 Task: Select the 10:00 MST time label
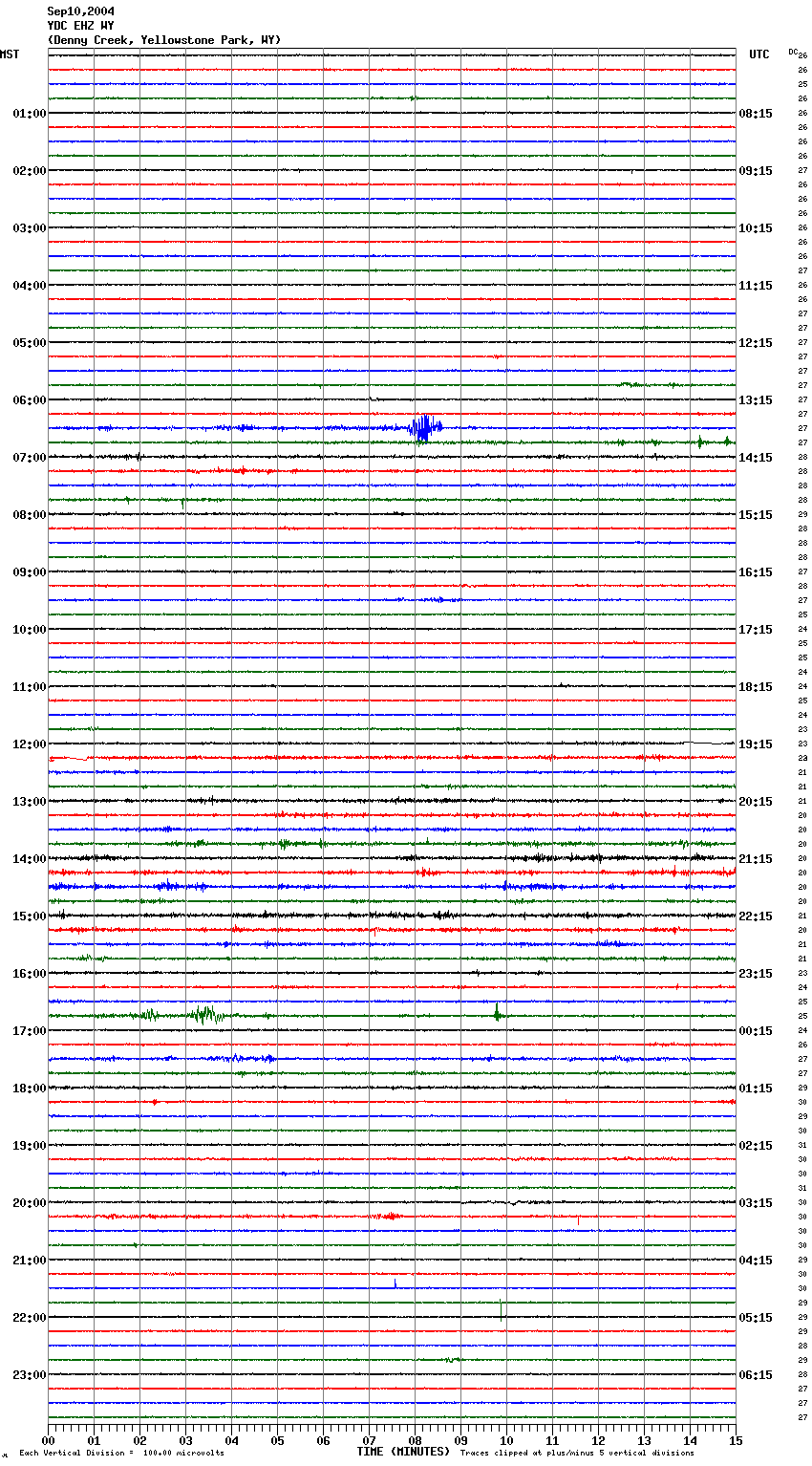(30, 630)
